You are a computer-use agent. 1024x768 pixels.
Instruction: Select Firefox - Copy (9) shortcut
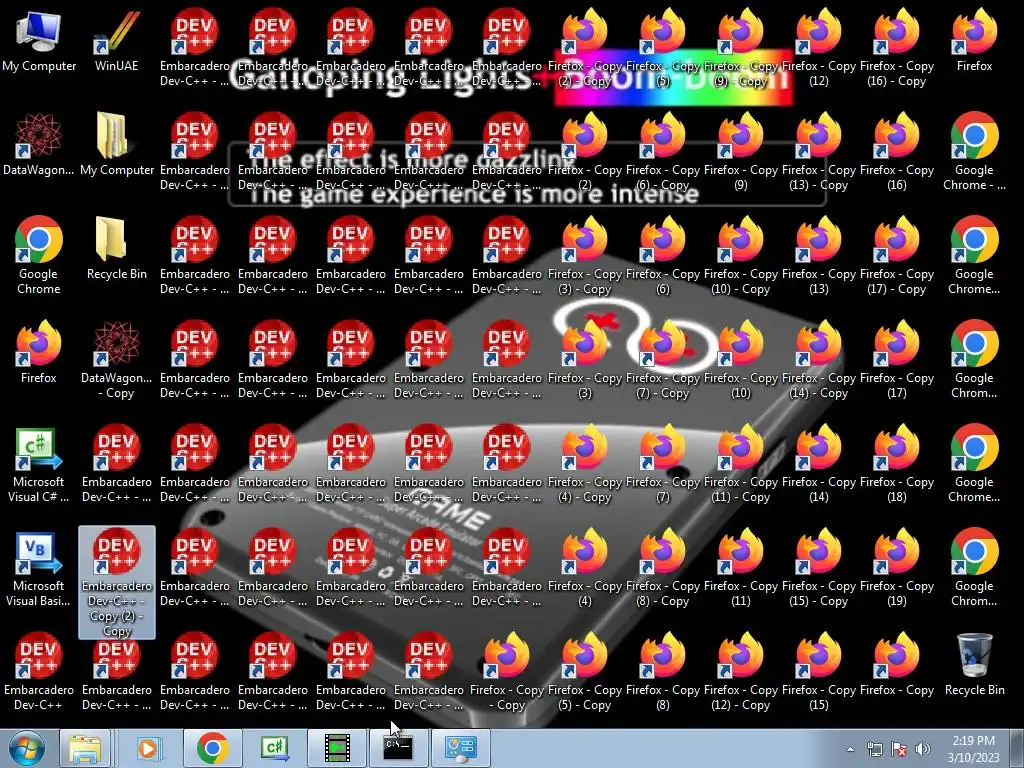741,152
